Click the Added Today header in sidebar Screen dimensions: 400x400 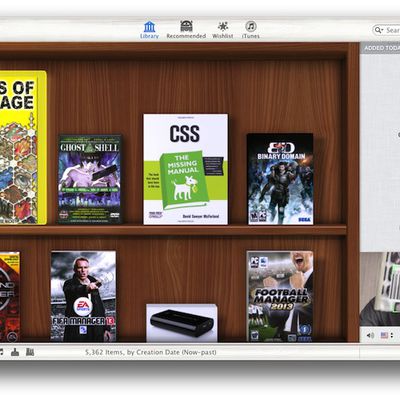click(382, 48)
